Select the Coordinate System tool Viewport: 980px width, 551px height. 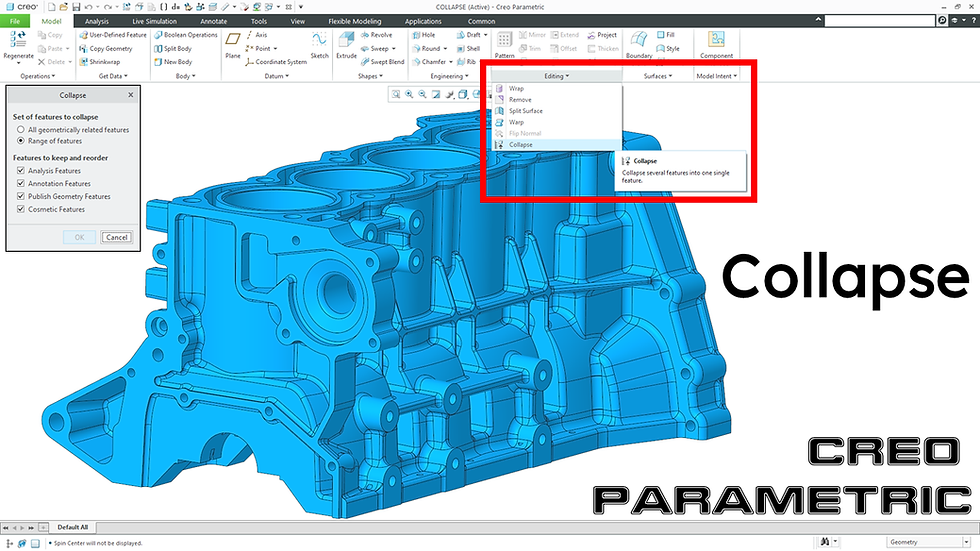(x=276, y=62)
